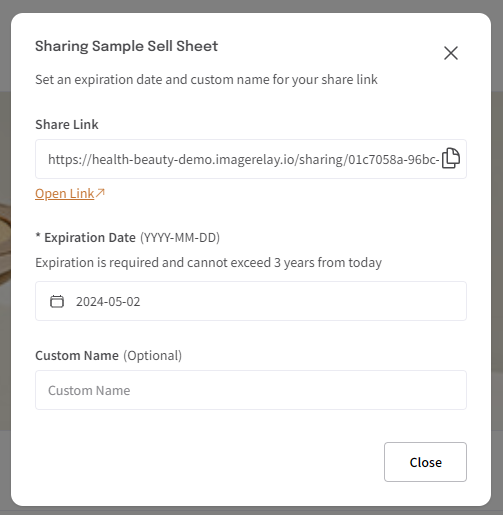Click inside the share link URL text
This screenshot has width=503, height=515.
pyautogui.click(x=244, y=159)
